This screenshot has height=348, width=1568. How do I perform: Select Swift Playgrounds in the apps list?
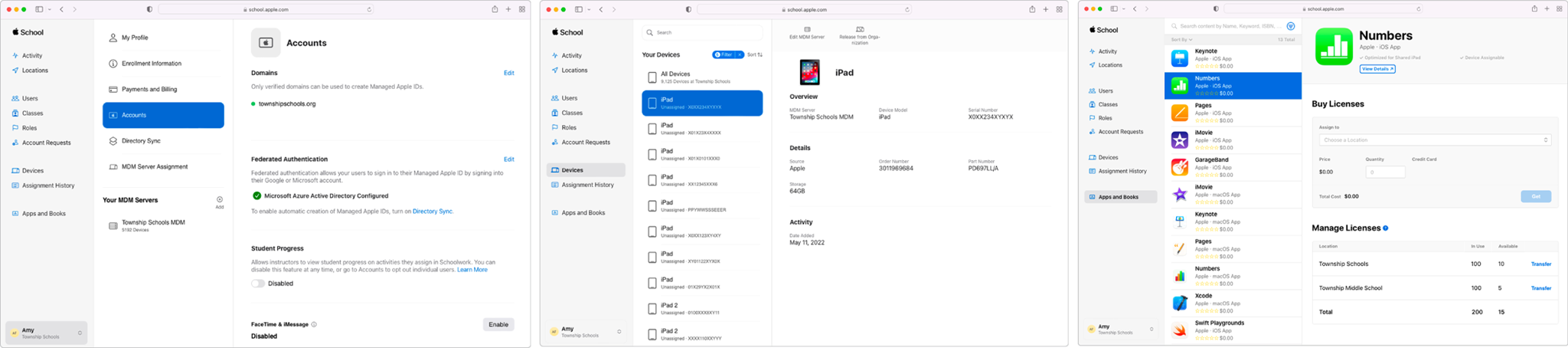click(1233, 330)
